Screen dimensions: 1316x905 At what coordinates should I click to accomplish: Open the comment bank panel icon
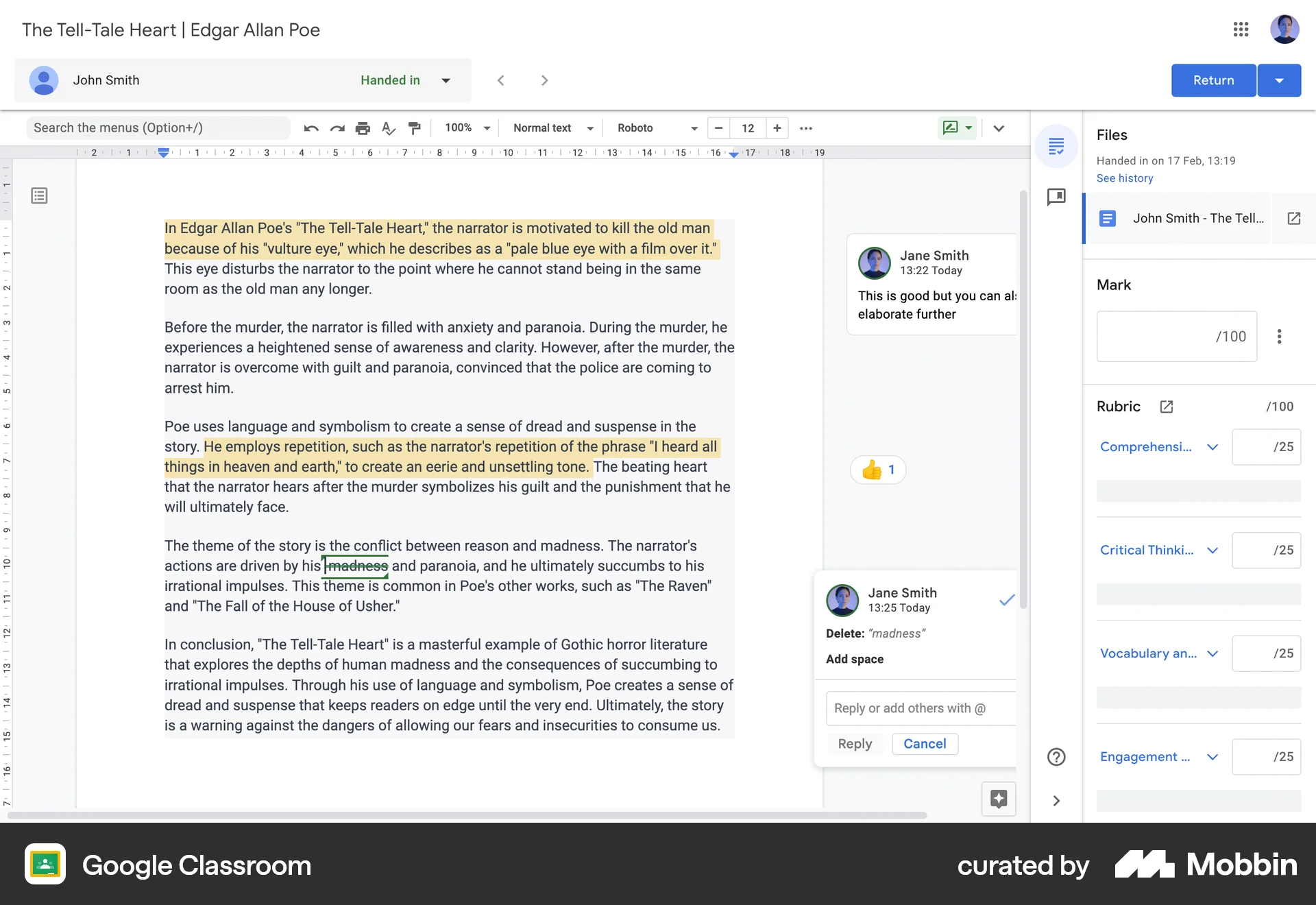click(x=1056, y=197)
